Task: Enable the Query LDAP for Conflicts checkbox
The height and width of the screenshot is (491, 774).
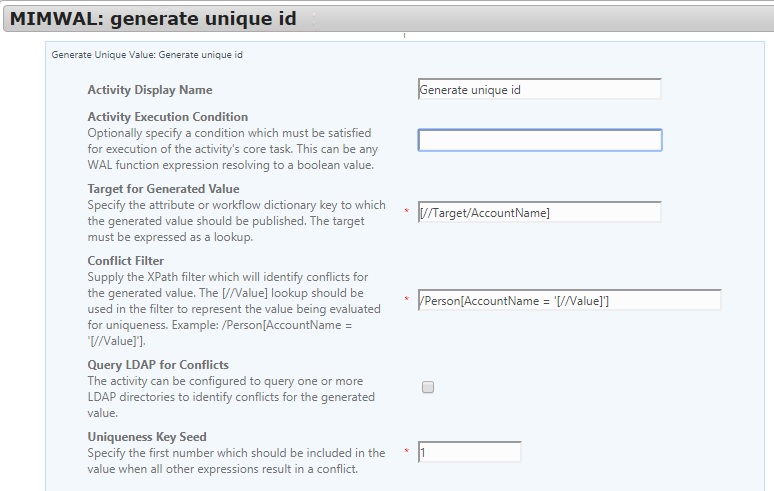Action: (x=428, y=387)
